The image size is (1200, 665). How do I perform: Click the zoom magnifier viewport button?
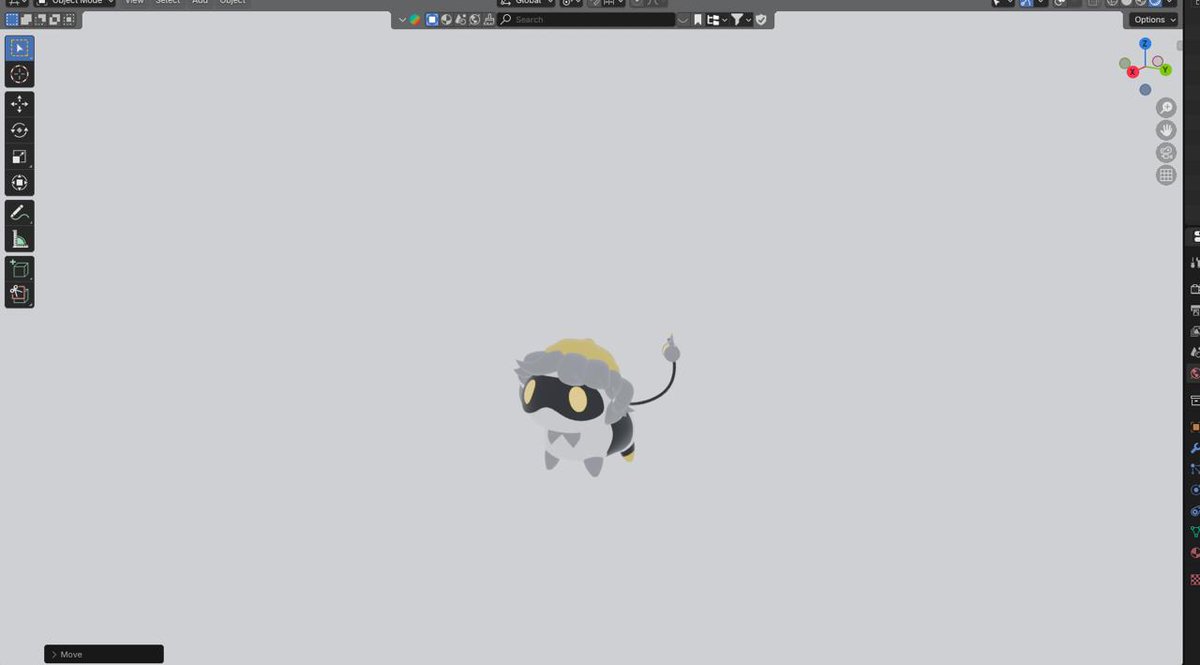[1166, 108]
